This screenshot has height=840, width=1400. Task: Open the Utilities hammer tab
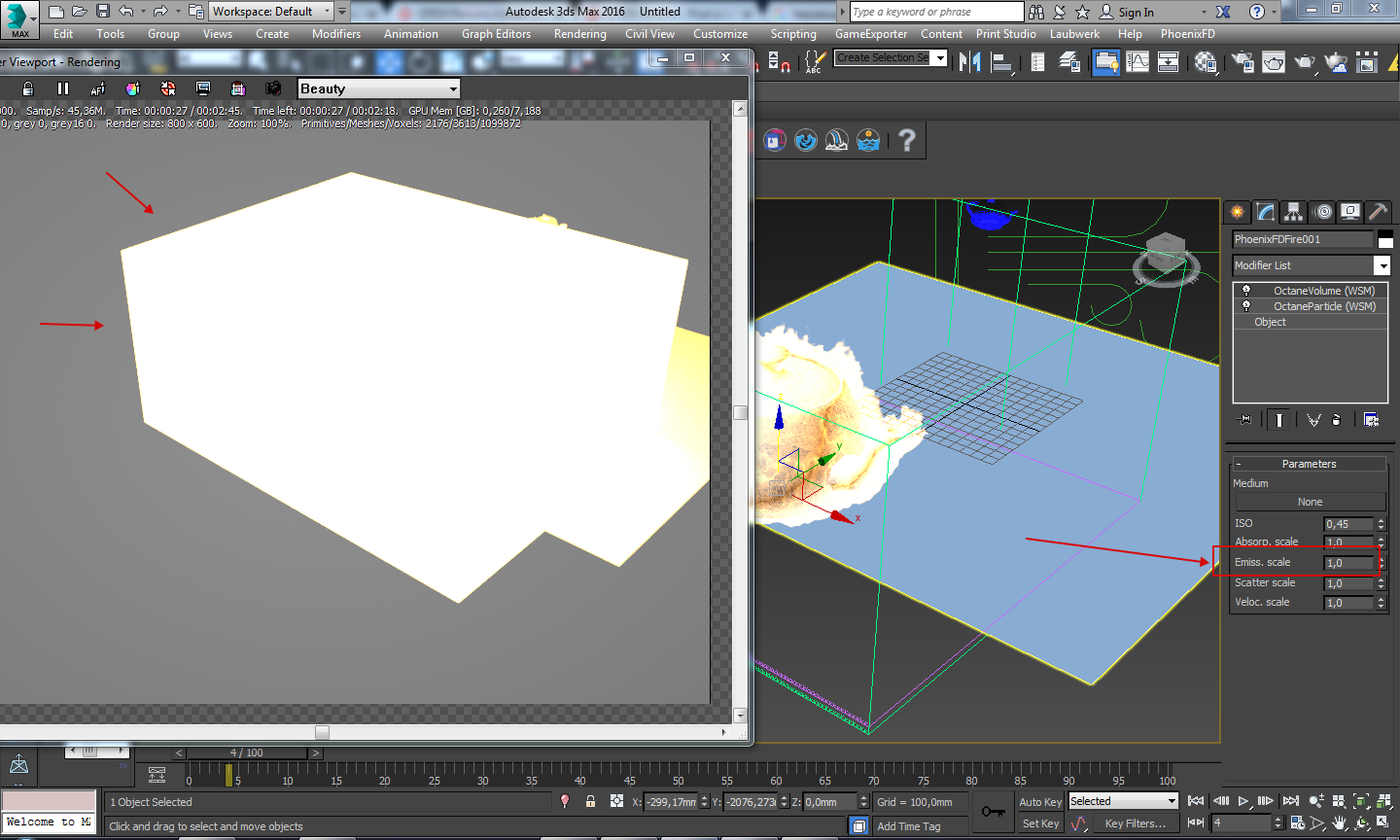(x=1377, y=211)
